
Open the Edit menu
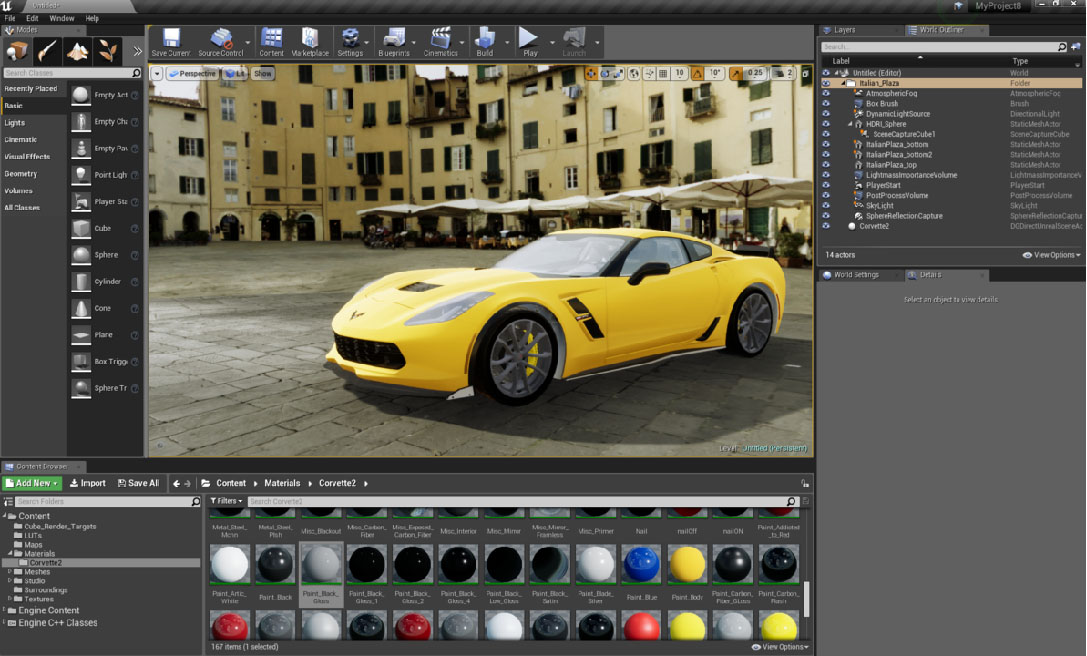point(33,18)
